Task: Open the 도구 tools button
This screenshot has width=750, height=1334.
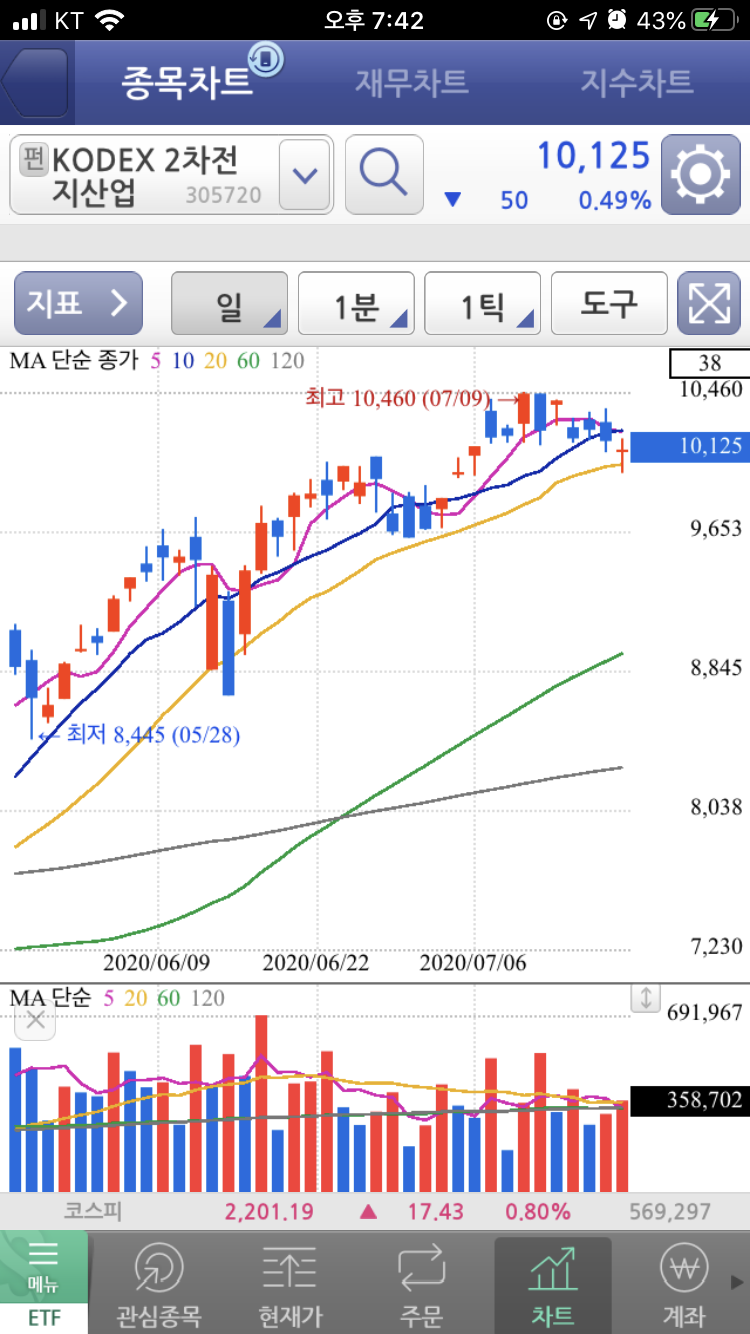Action: coord(609,303)
